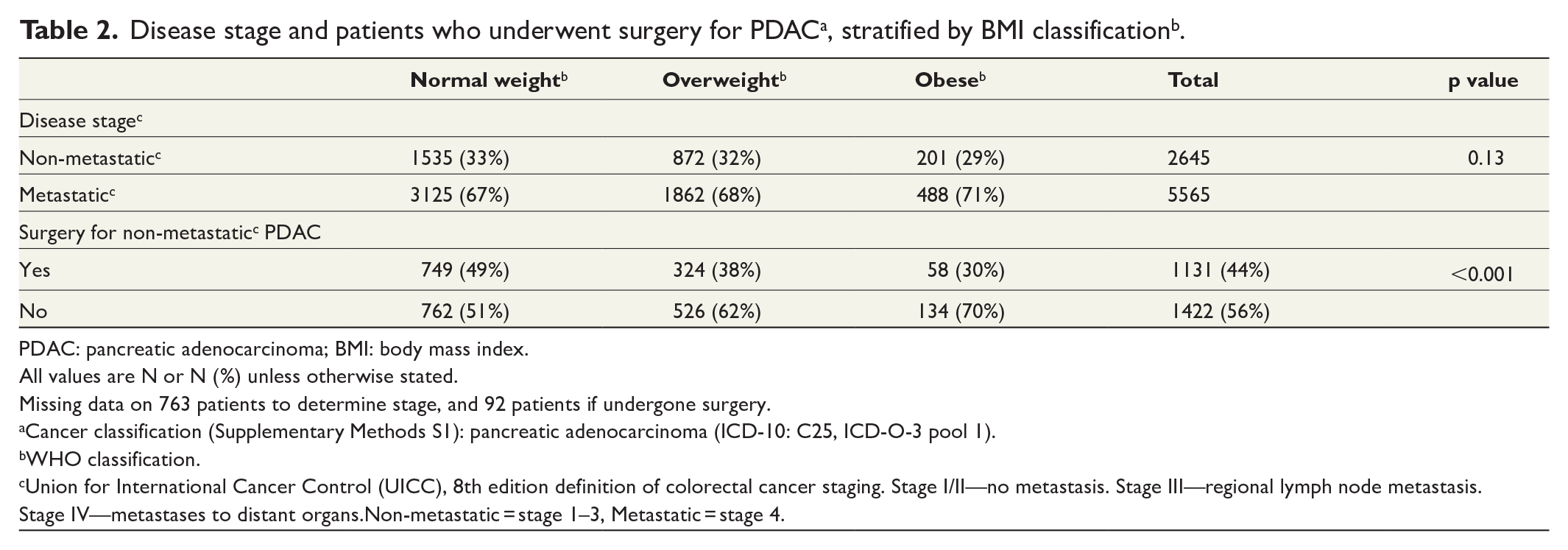Select the 1131 (44%) total cell

[x=1221, y=271]
